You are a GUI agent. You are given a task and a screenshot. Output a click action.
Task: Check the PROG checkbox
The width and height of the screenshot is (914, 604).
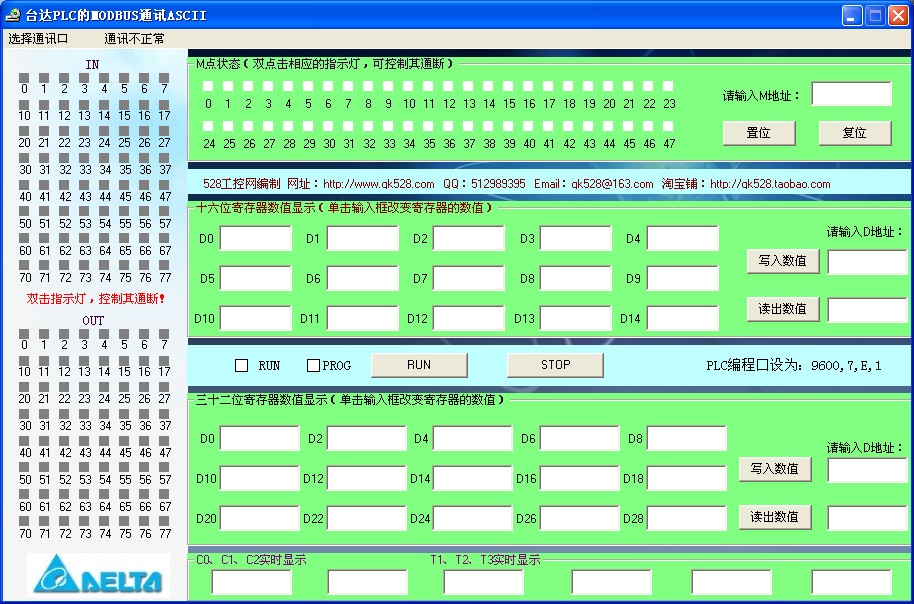tap(314, 366)
